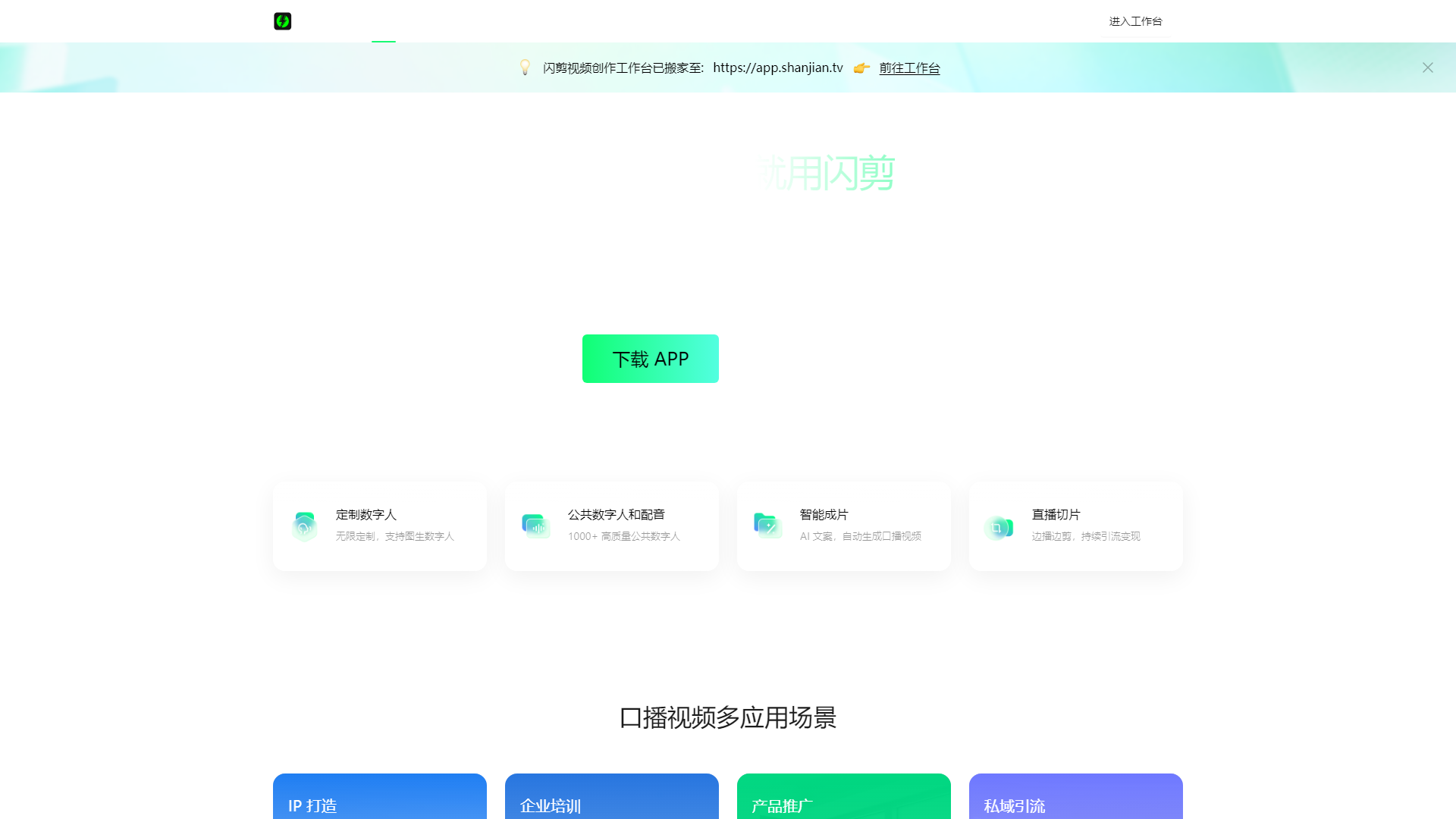Click the purple 私域引流 scenario card

click(1075, 800)
